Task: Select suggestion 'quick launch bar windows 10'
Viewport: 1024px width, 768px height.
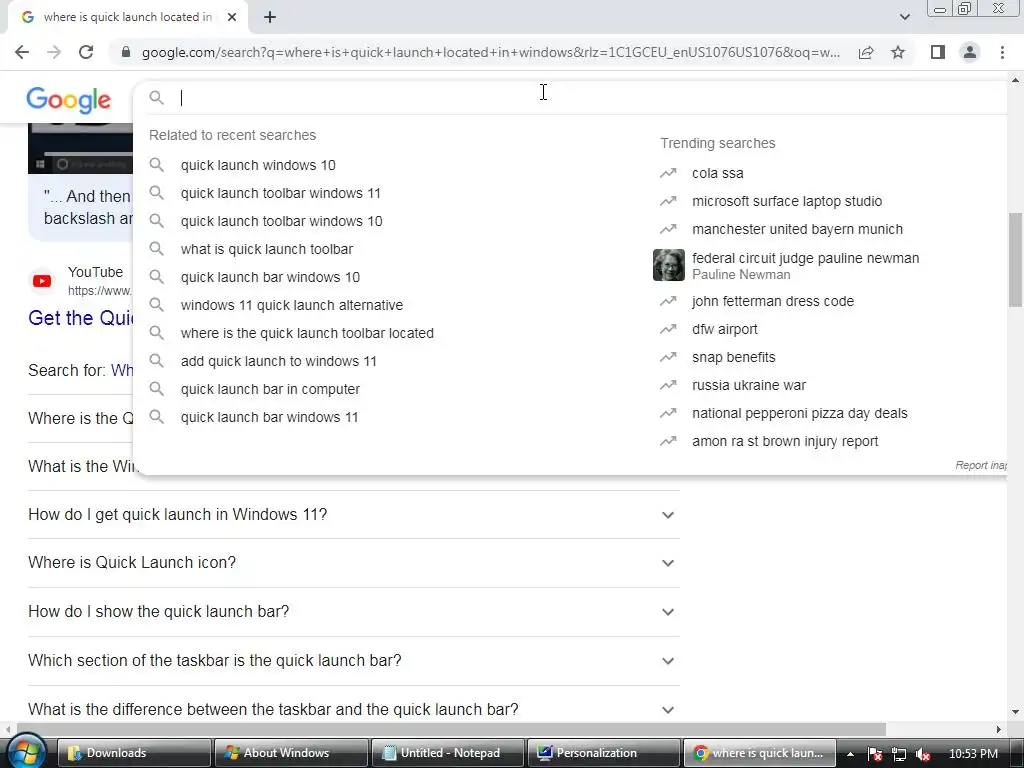Action: coord(270,278)
